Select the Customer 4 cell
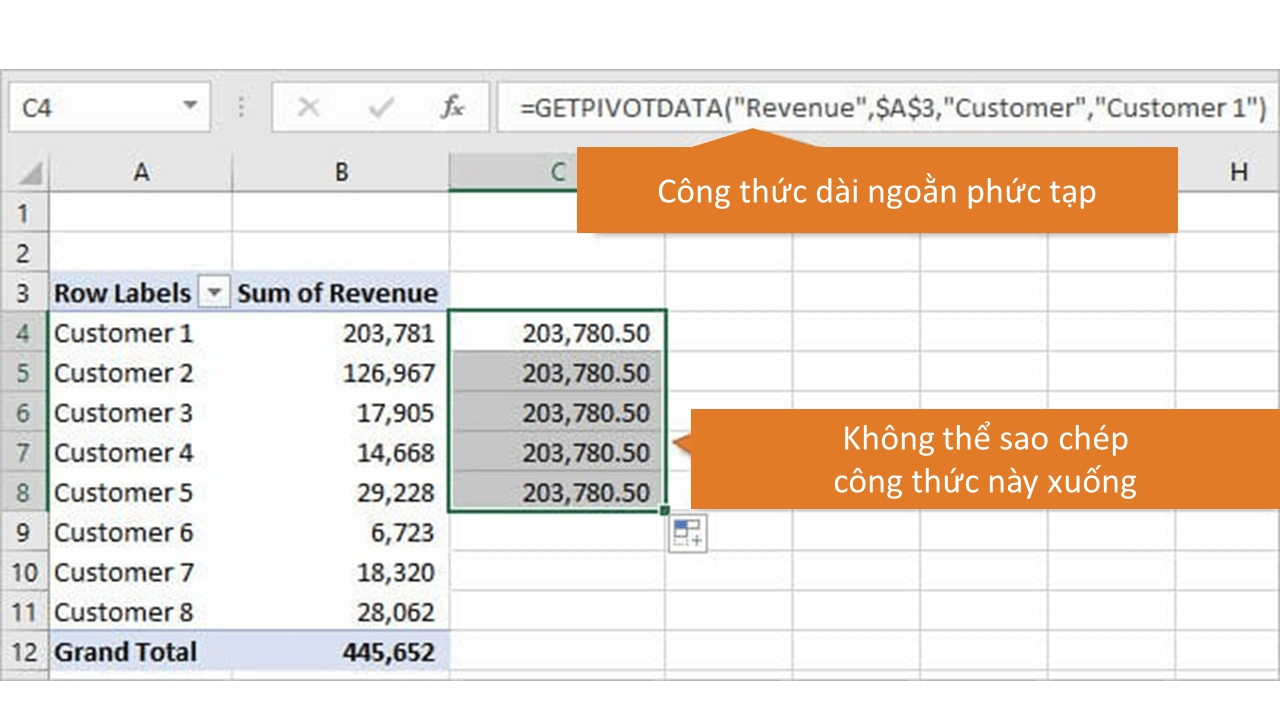This screenshot has height=720, width=1280. pos(141,453)
